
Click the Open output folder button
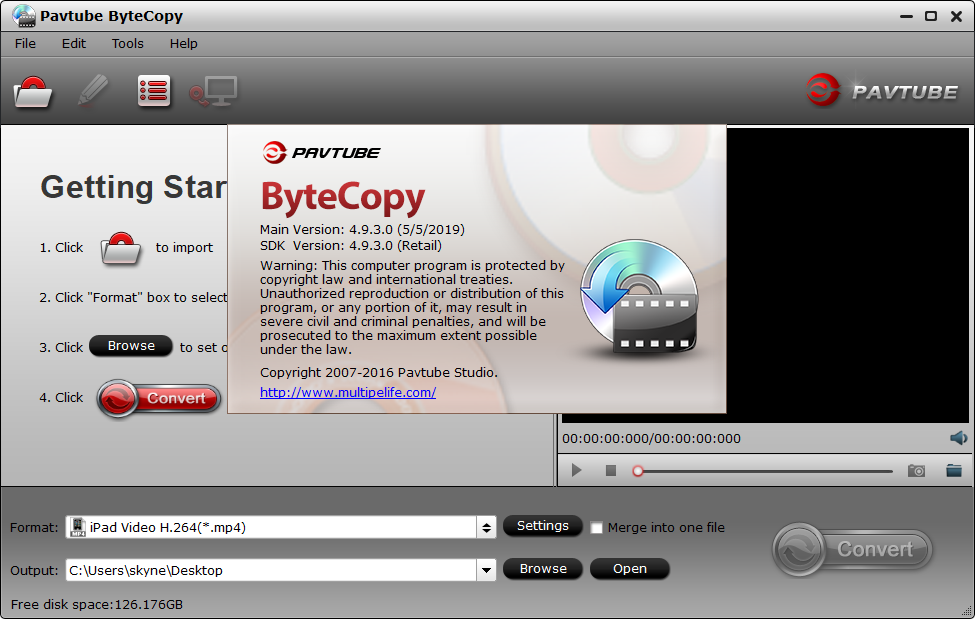[x=629, y=569]
